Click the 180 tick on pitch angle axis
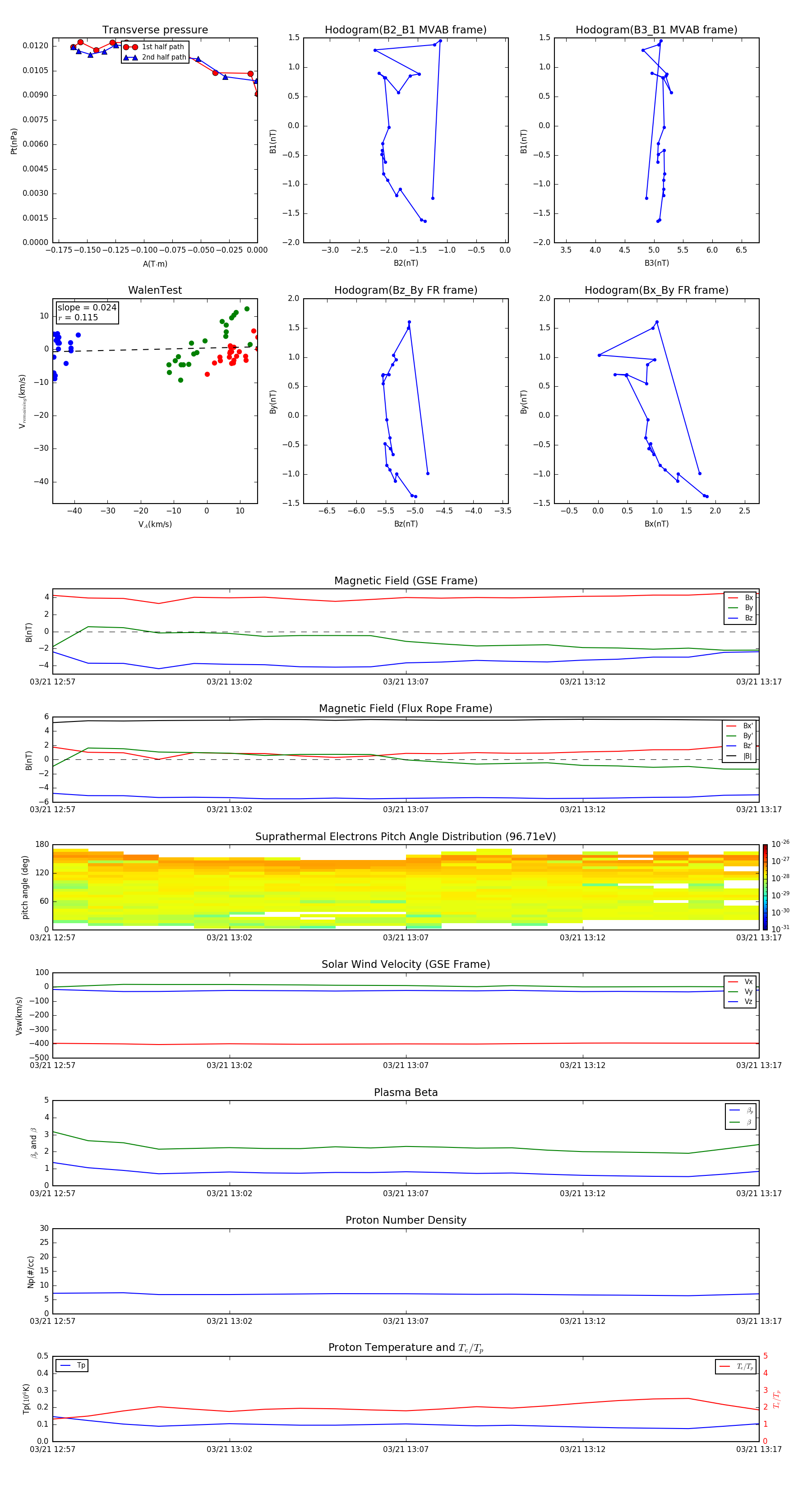812x1489 pixels. [x=42, y=845]
